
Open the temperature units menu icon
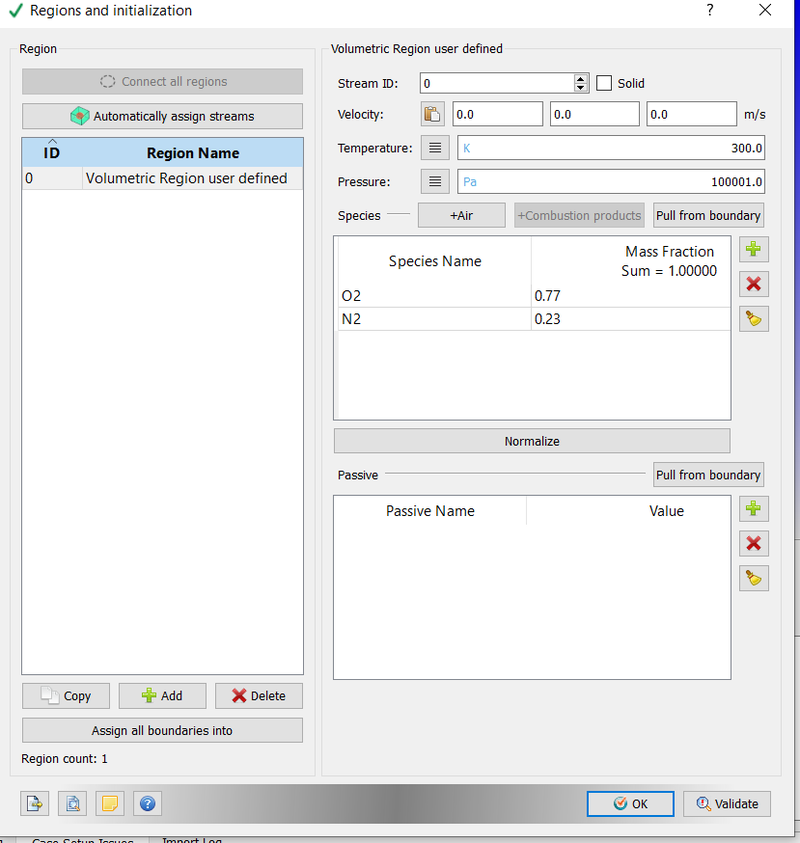434,148
